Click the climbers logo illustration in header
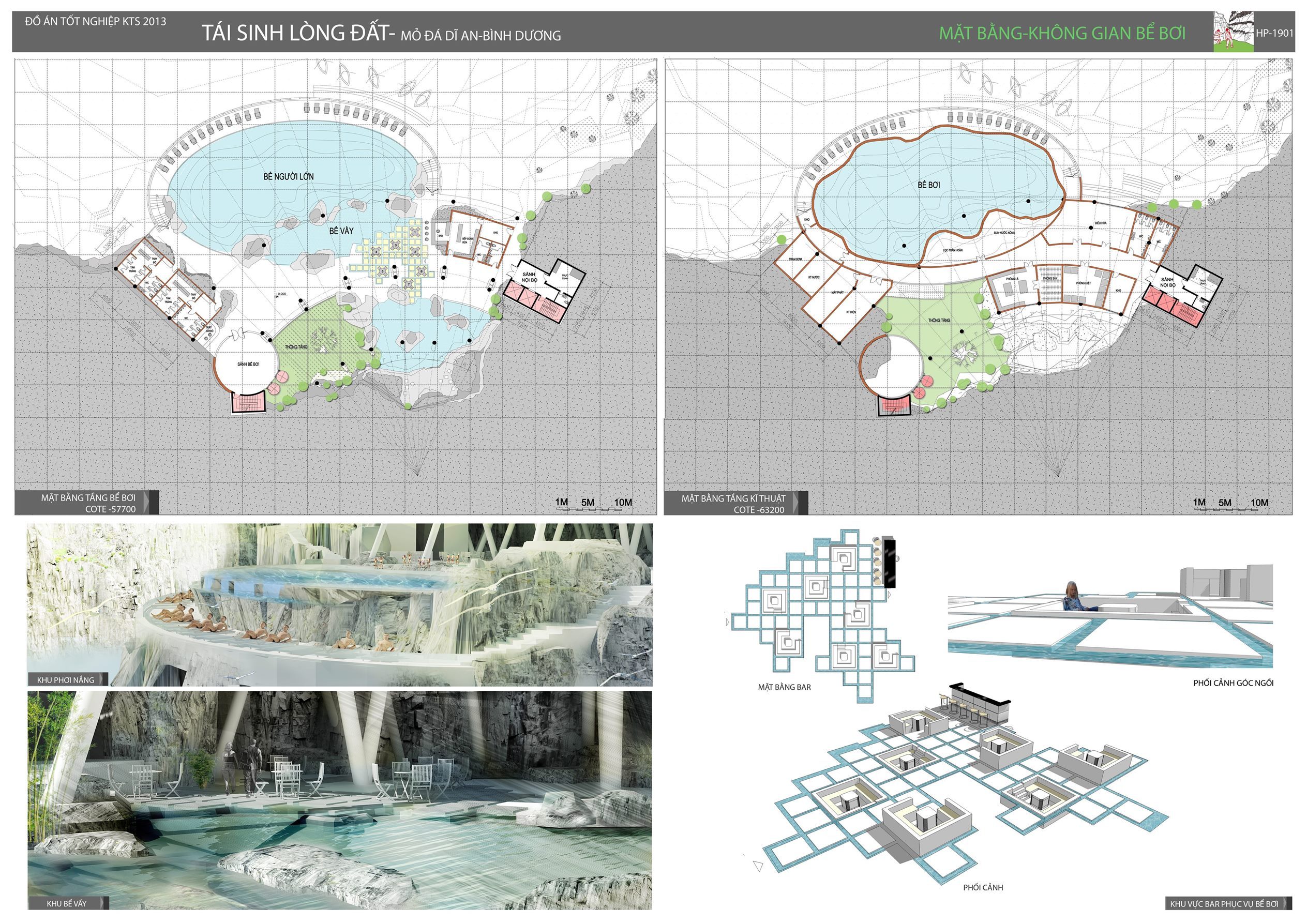 [x=1233, y=32]
